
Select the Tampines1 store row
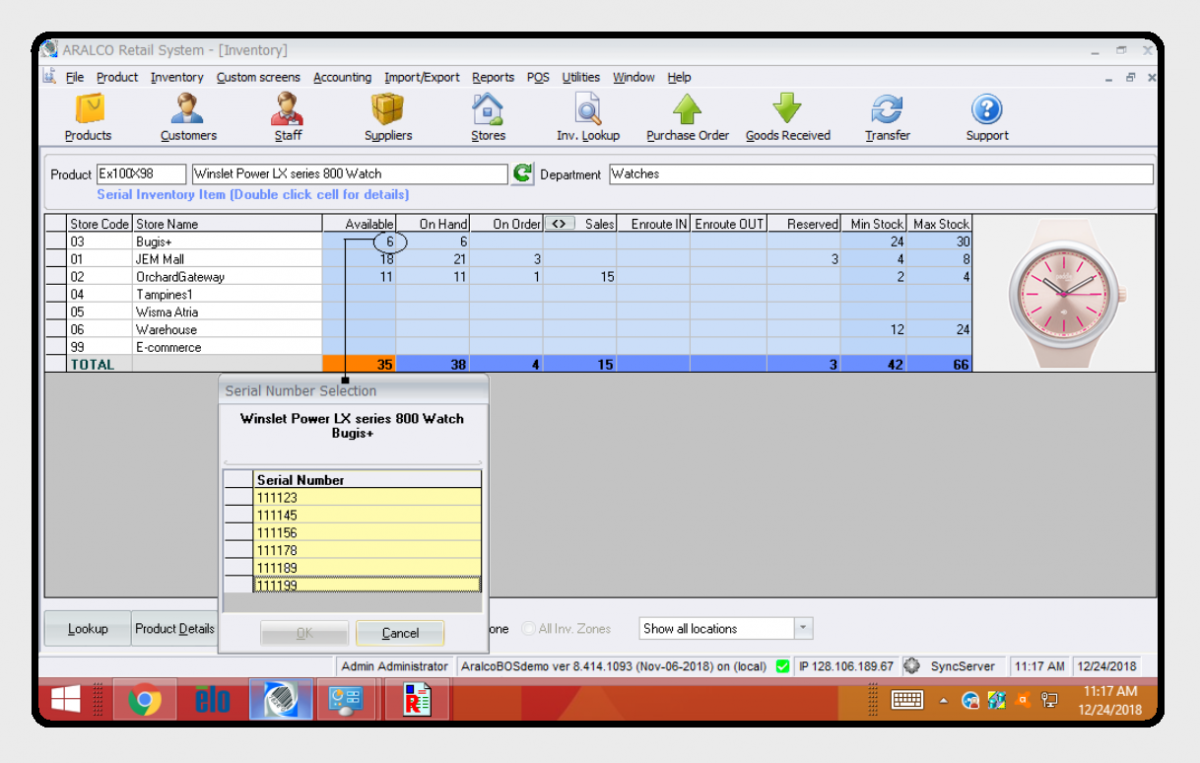tap(508, 294)
